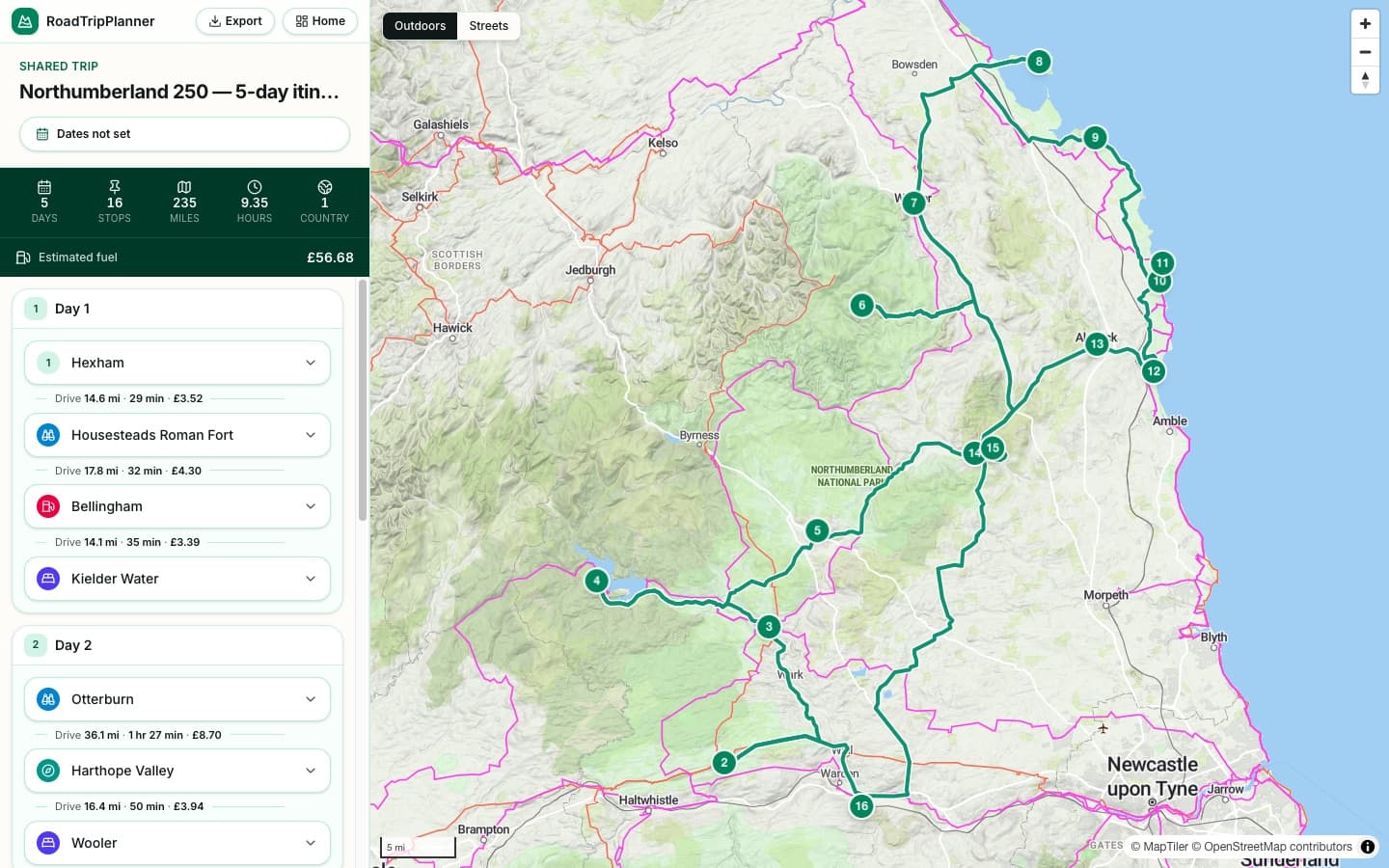
Task: Expand the Hexham stop
Action: coord(177,363)
